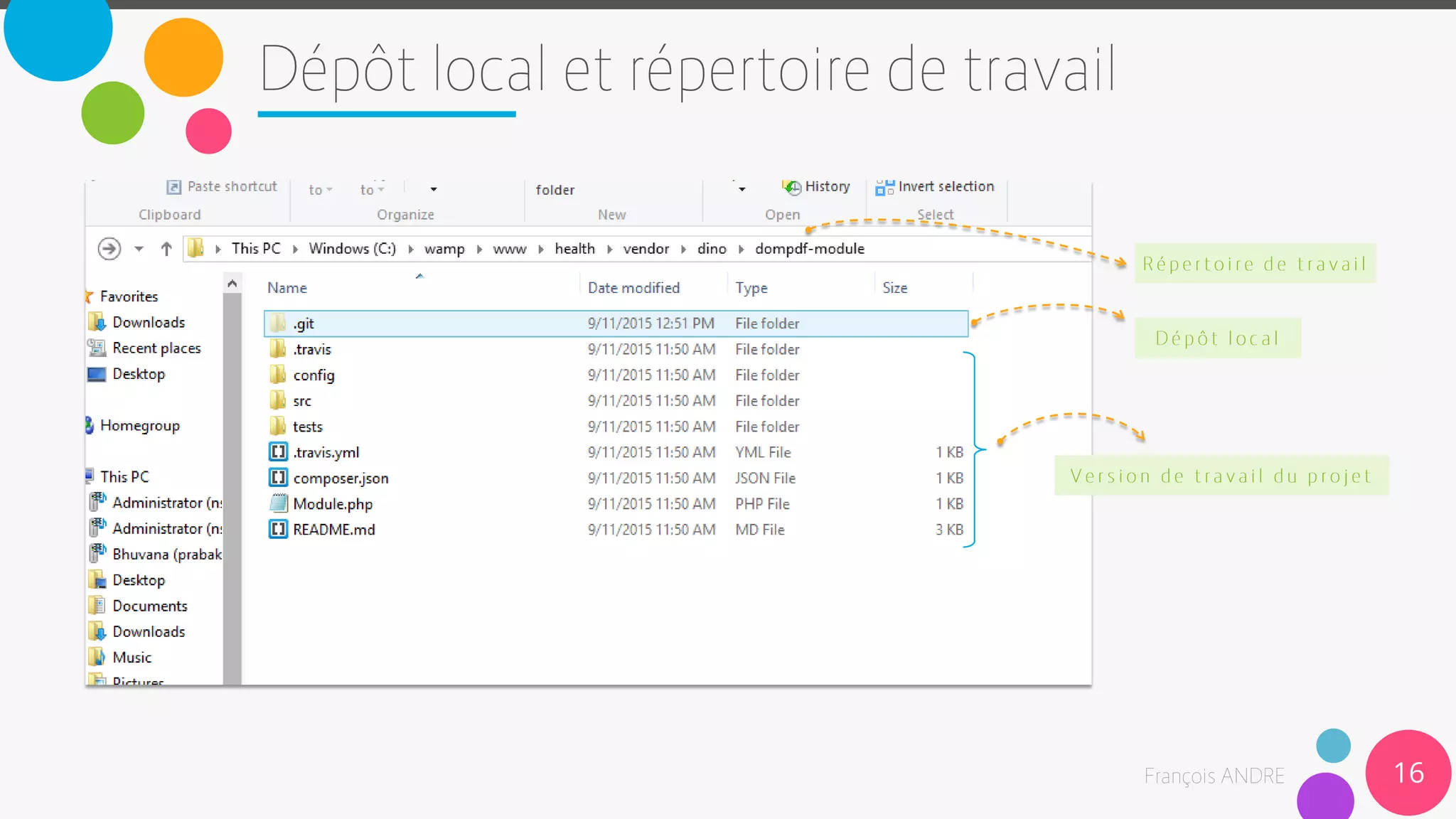Click navigation pane scroll up arrow

point(232,284)
